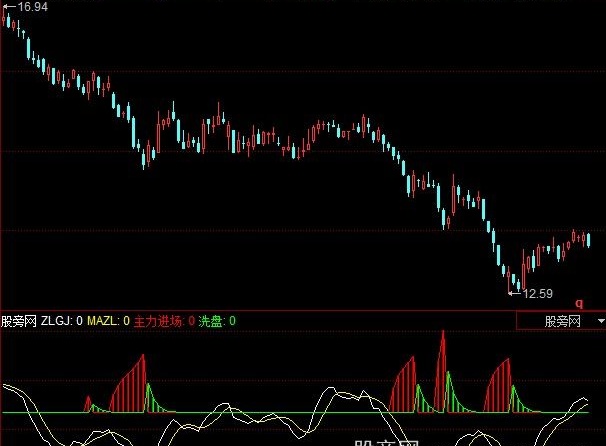Click the red q marker

tap(579, 303)
